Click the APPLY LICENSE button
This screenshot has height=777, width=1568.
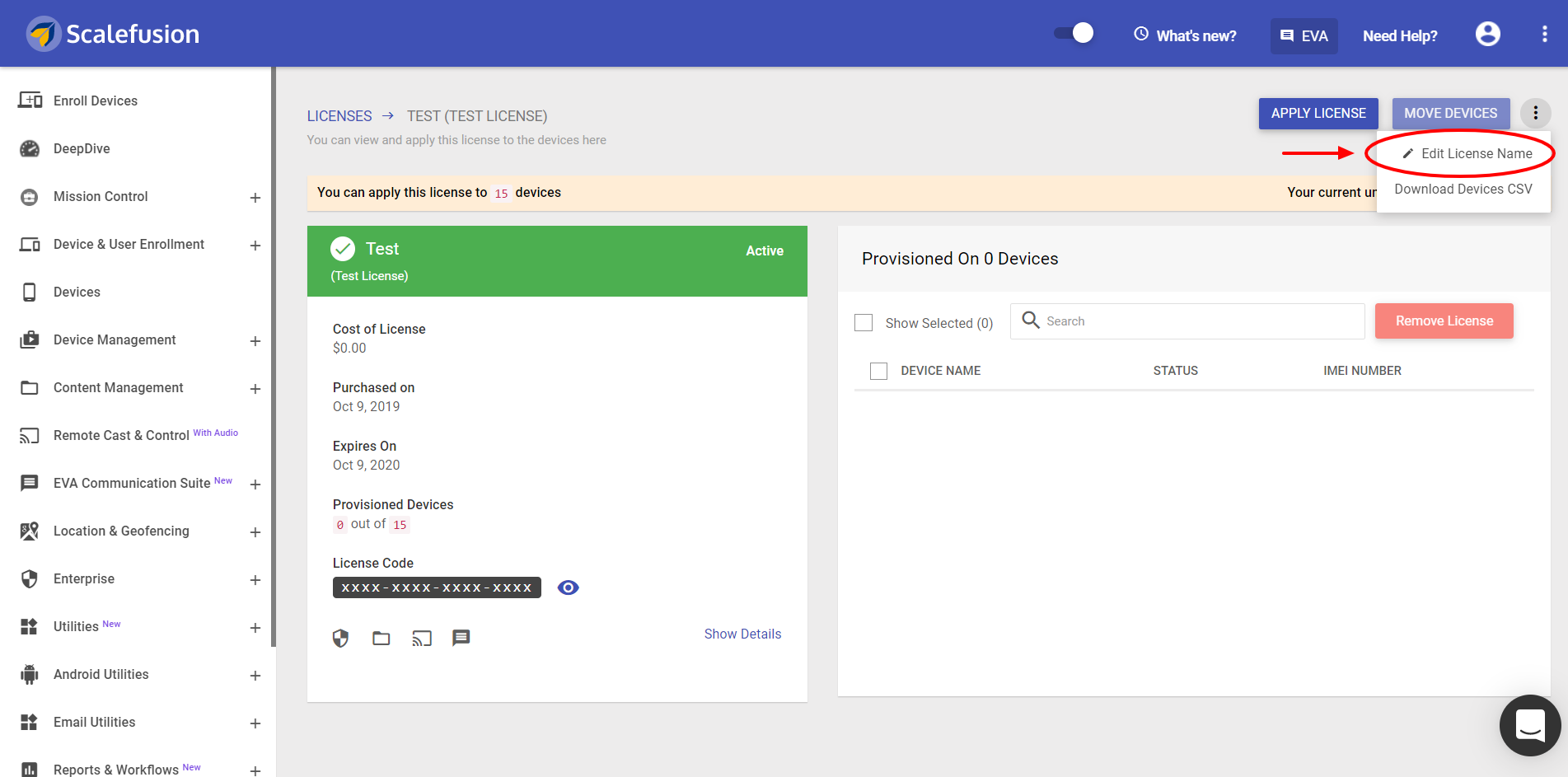tap(1318, 114)
